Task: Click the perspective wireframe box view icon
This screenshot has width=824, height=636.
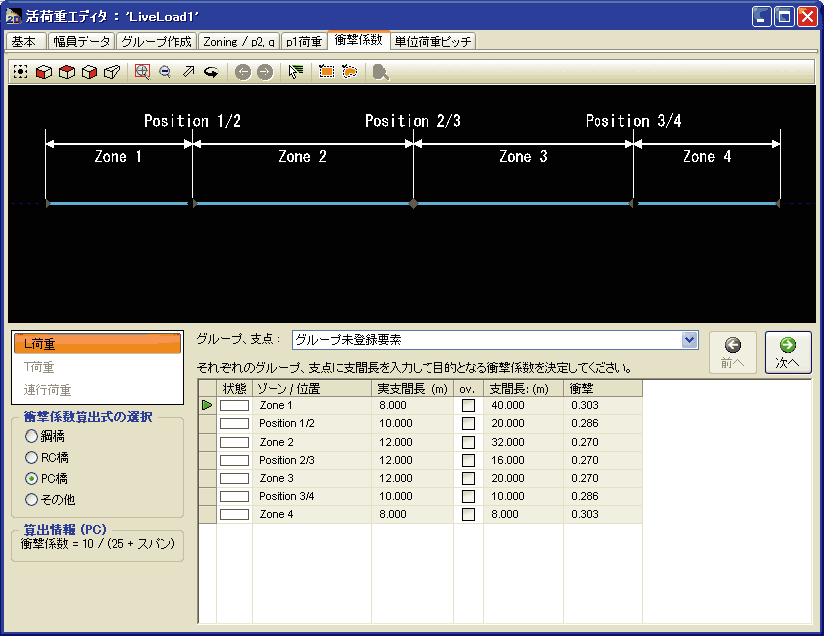Action: coord(112,72)
